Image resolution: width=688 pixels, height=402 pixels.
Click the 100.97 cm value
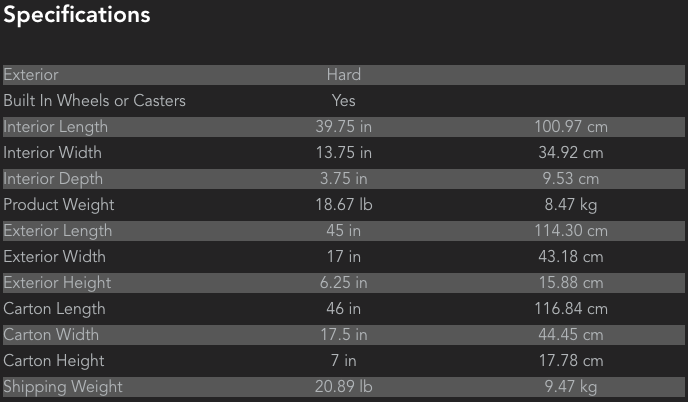pyautogui.click(x=570, y=127)
